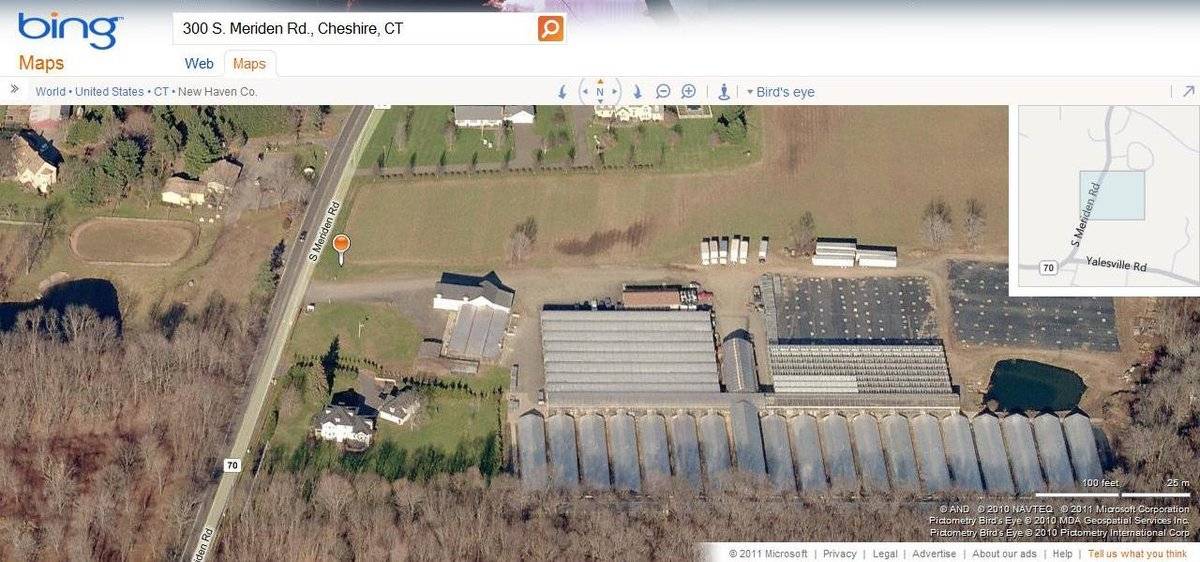This screenshot has height=562, width=1200.
Task: Switch to the Web tab
Action: 199,64
